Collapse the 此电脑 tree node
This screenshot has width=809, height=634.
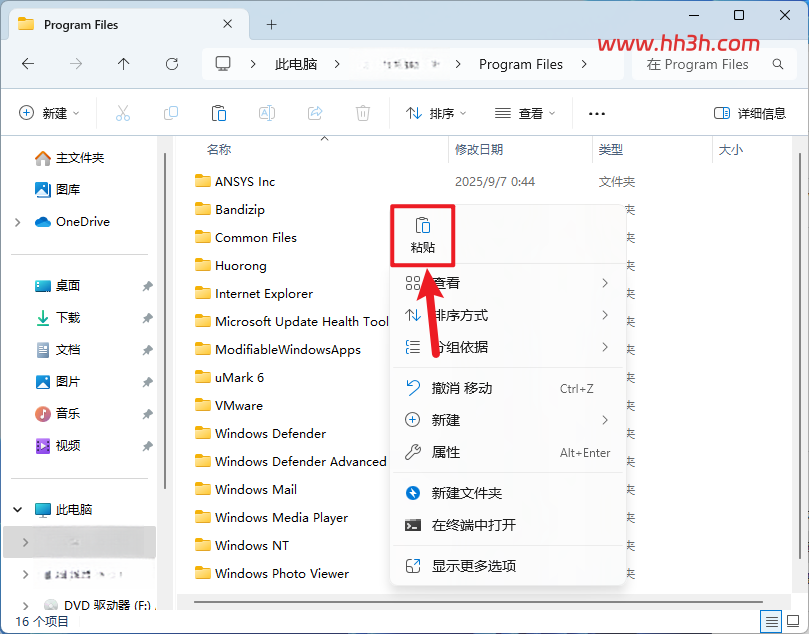click(18, 510)
